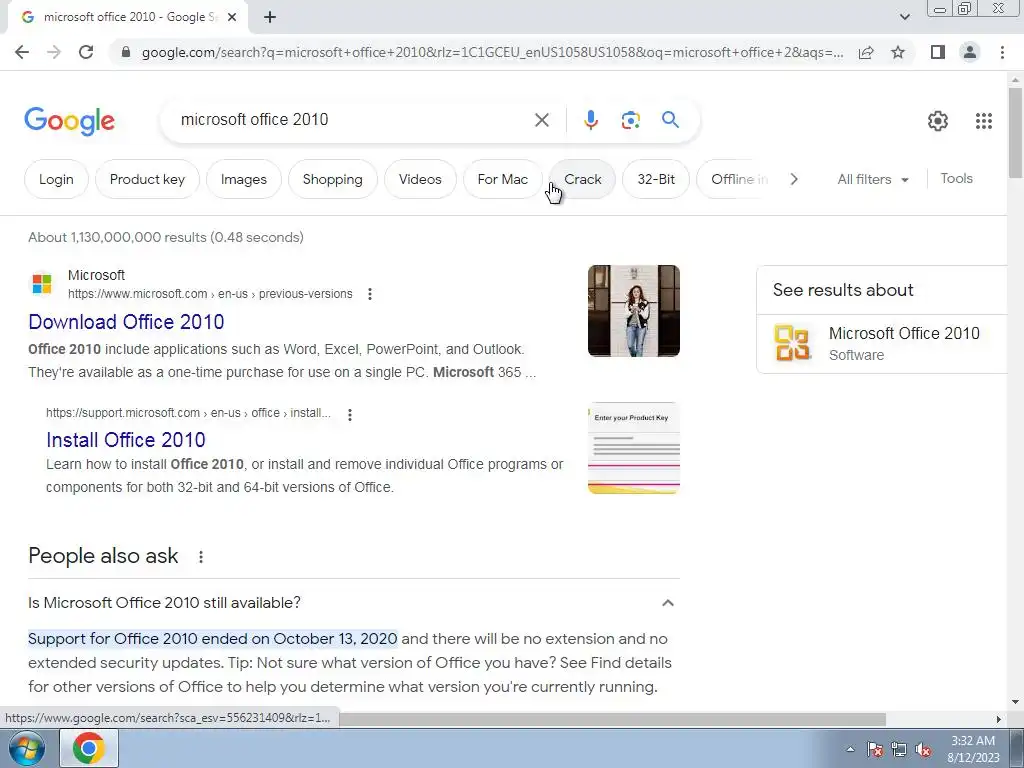Click the Action Center flag tray icon
This screenshot has height=768, width=1024.
[x=875, y=750]
